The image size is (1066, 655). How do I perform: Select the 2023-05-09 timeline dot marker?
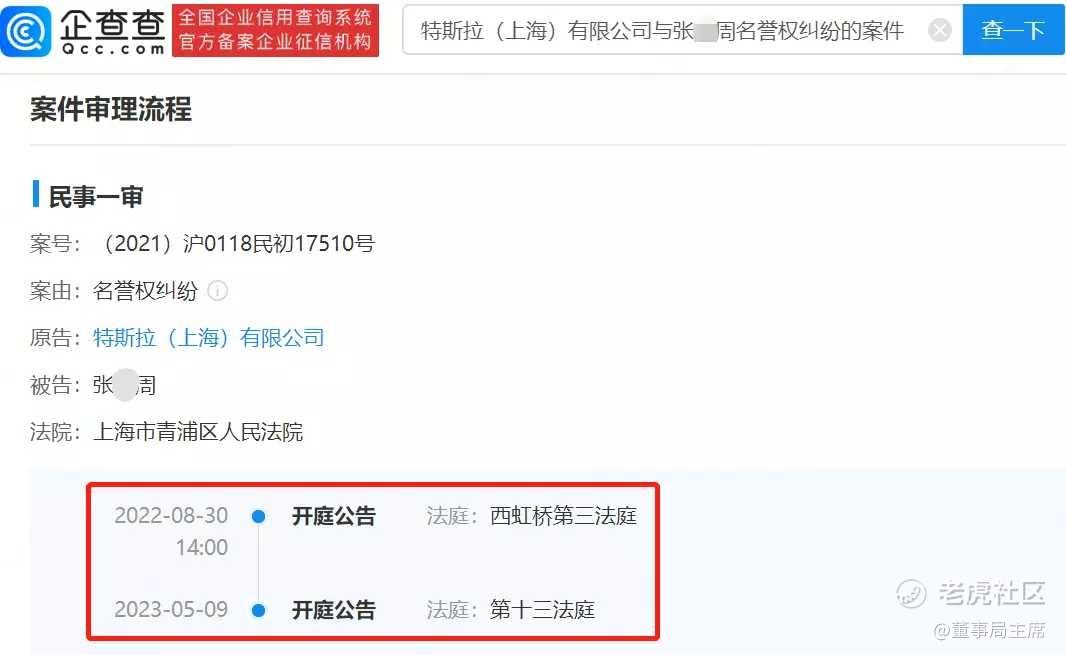258,610
